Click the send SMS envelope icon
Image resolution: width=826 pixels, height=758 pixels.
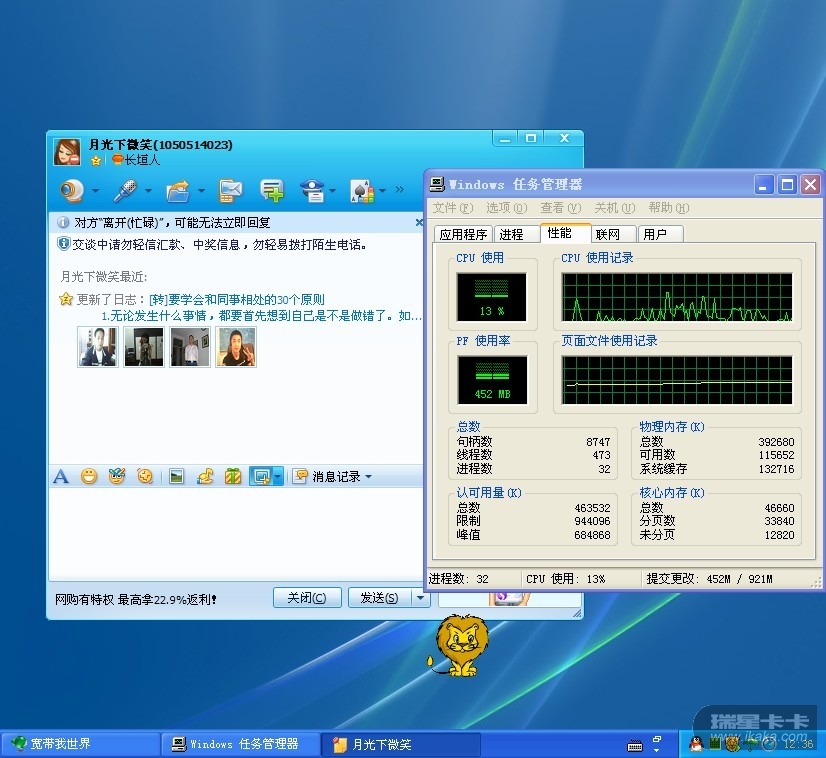pos(230,191)
